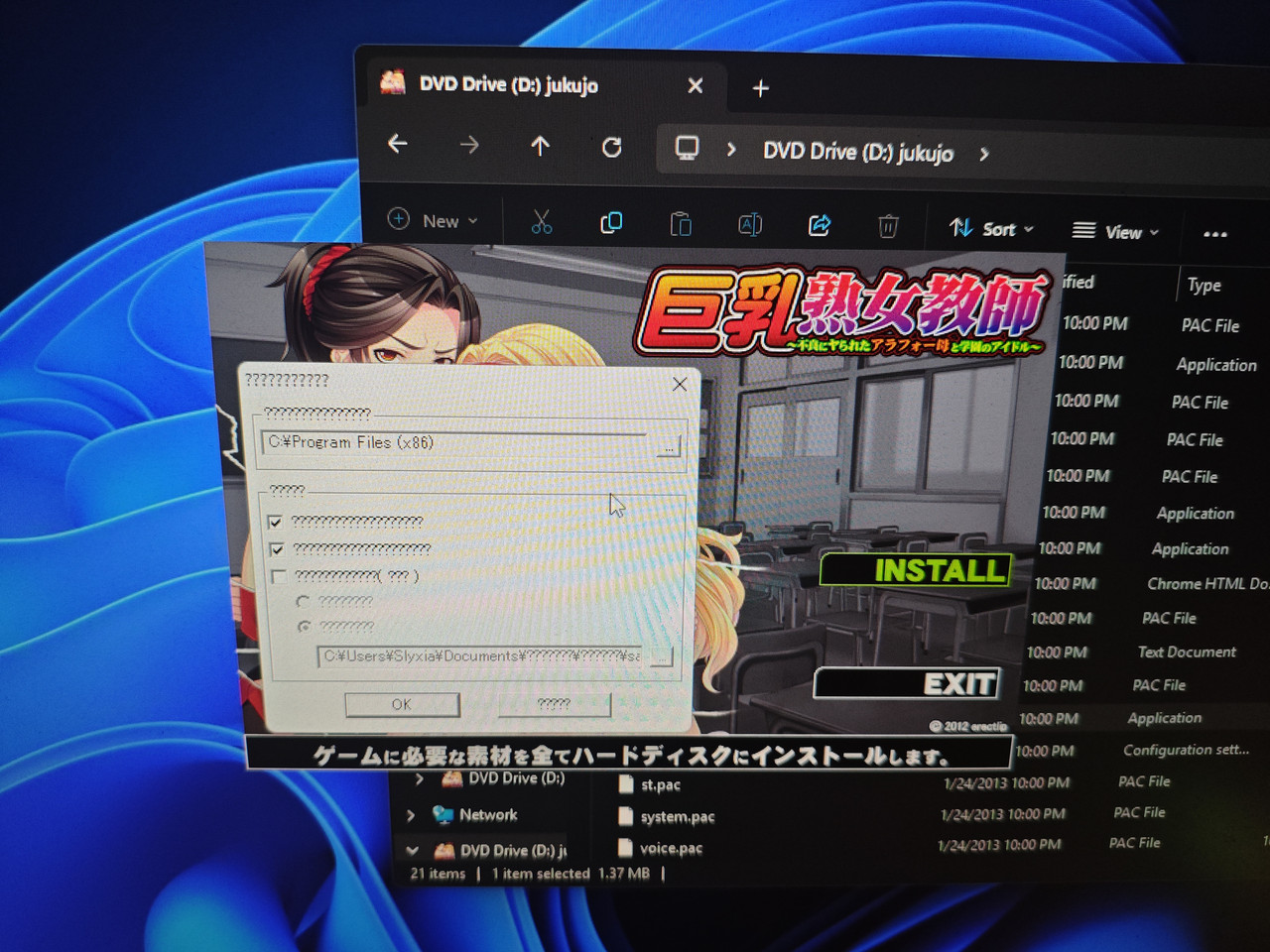Click the This PC icon in address bar
1270x952 pixels.
click(687, 149)
